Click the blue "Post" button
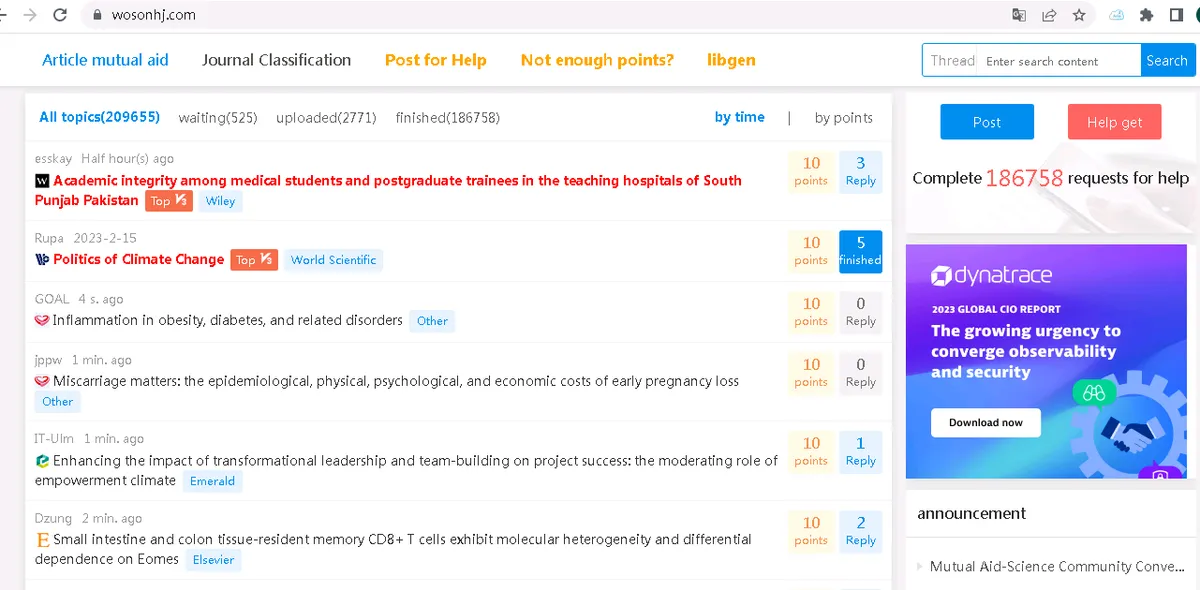Screen dimensions: 1200x590 [x=987, y=121]
